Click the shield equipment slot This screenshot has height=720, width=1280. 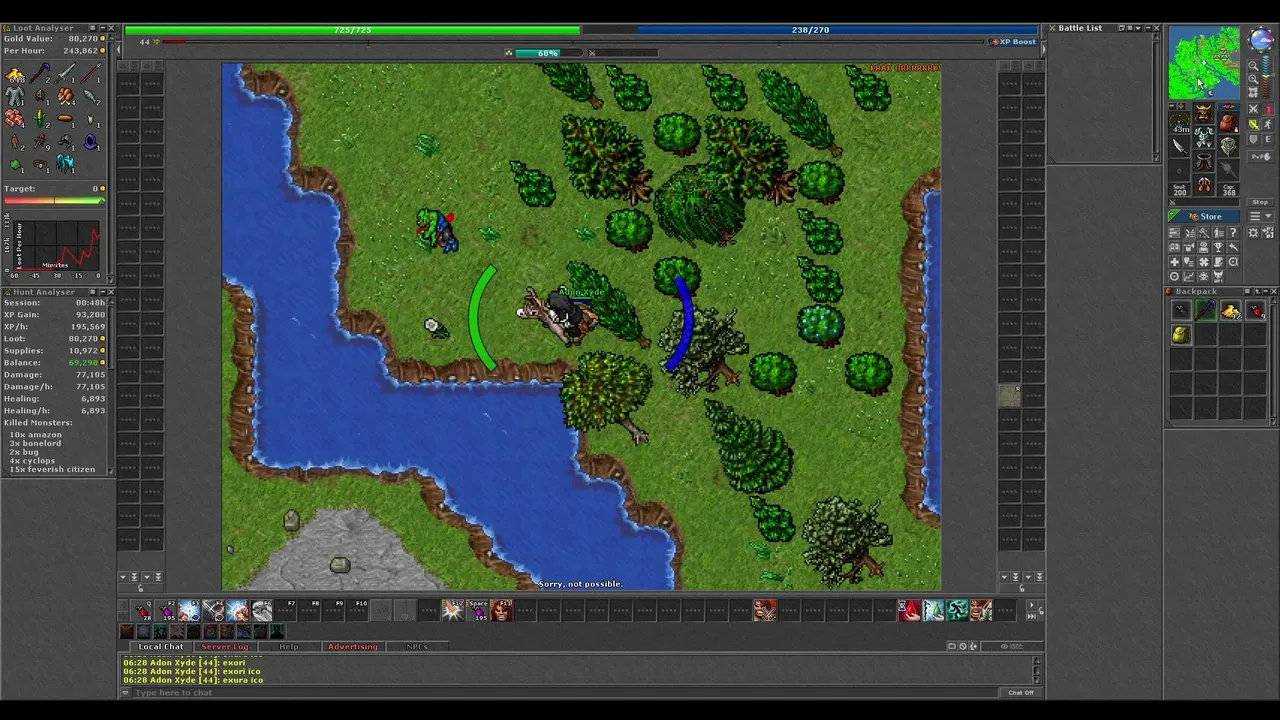pyautogui.click(x=1228, y=145)
